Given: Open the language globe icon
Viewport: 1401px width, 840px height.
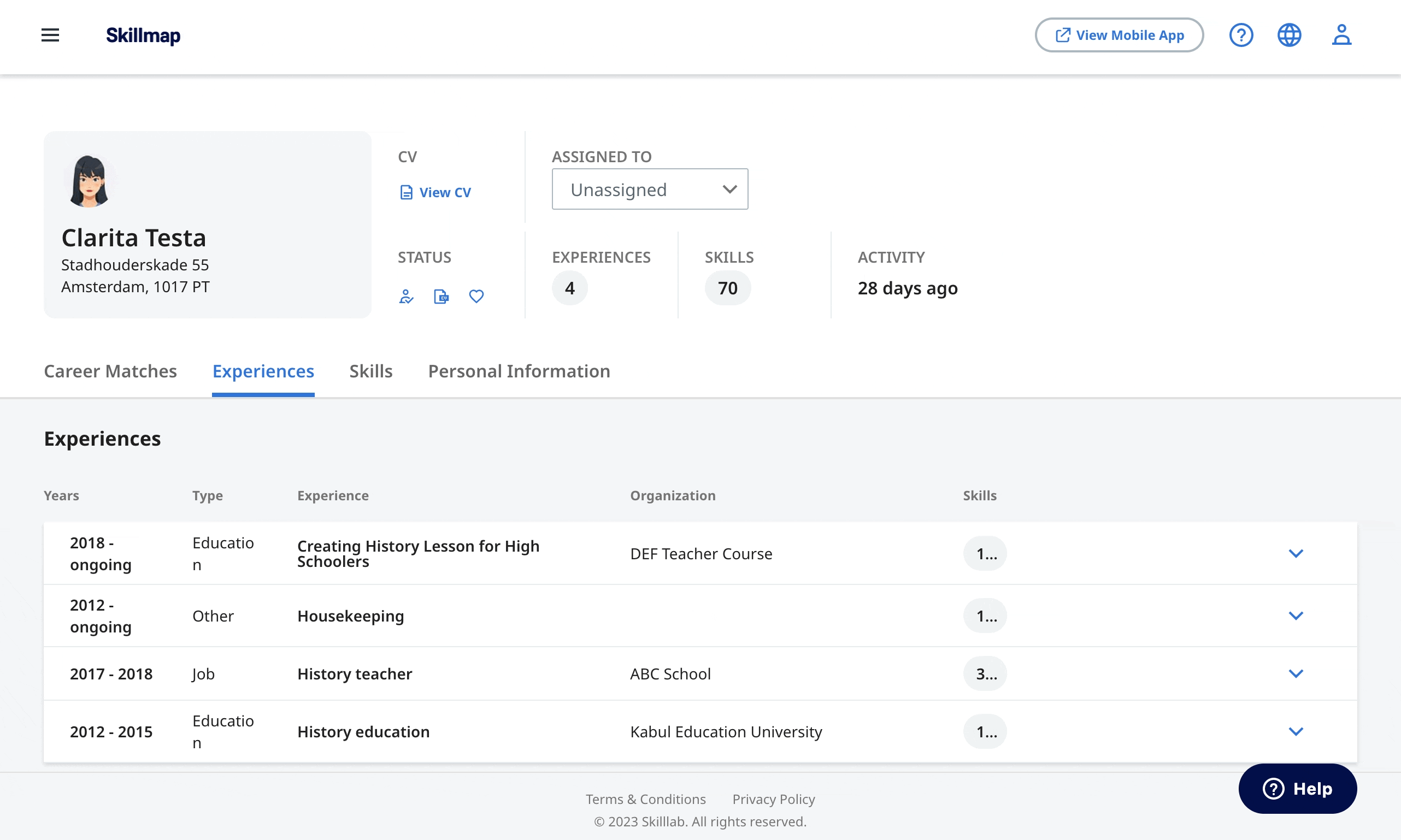Looking at the screenshot, I should coord(1290,35).
